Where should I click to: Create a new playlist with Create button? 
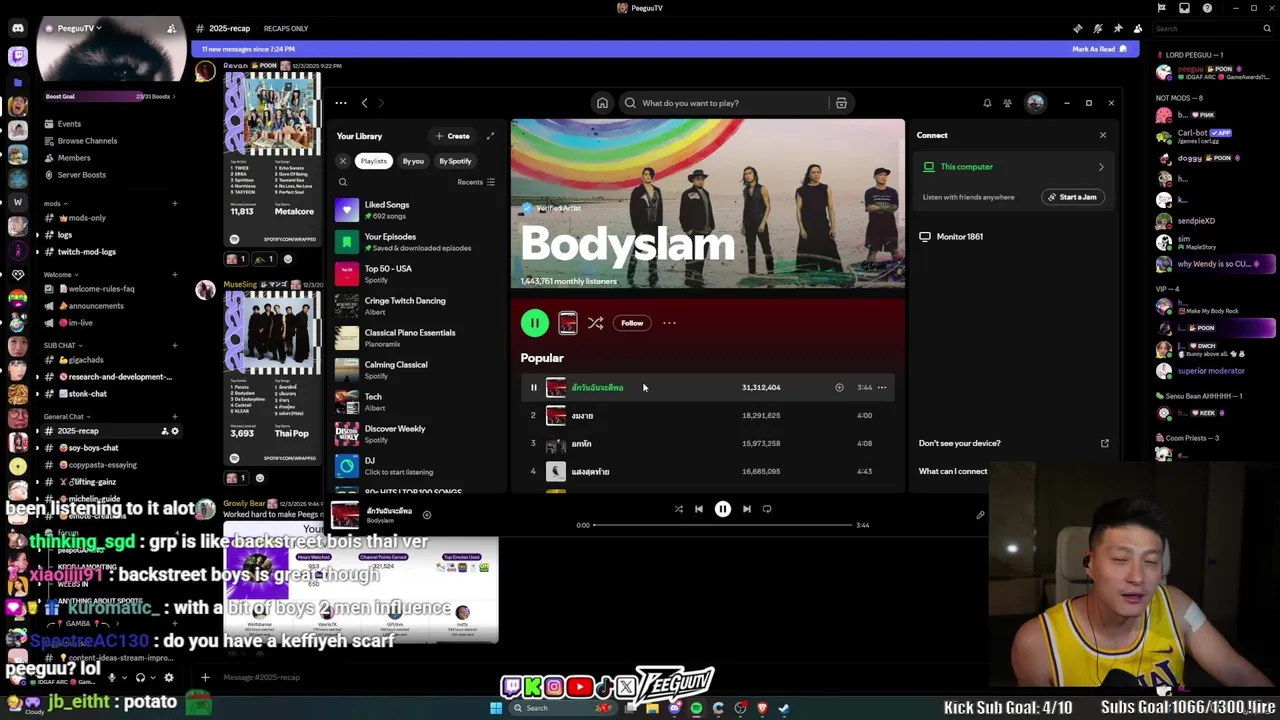tap(452, 136)
